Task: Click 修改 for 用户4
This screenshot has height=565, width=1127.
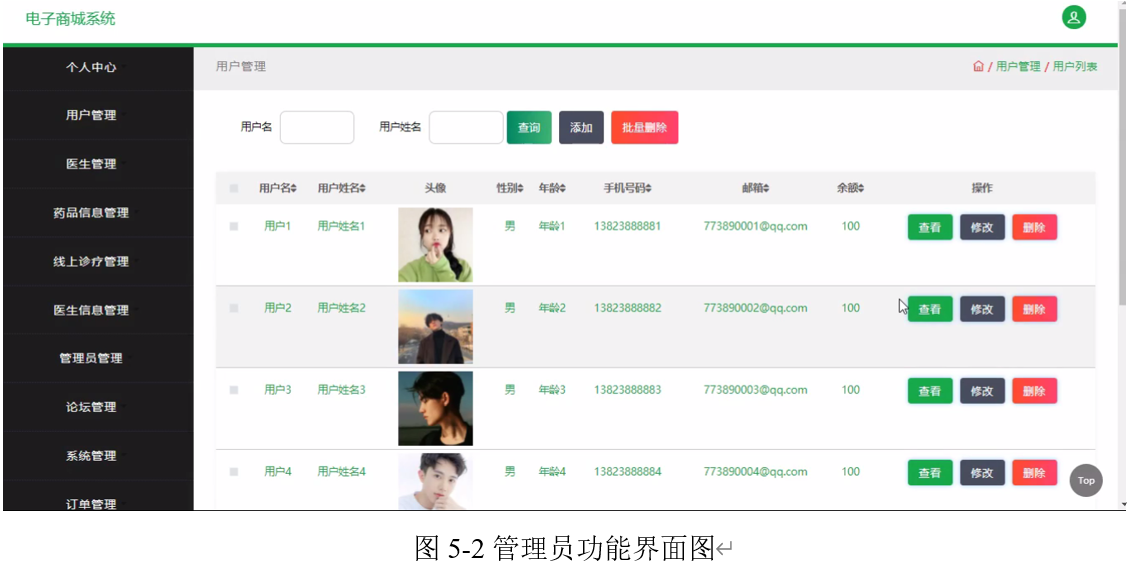Action: (983, 473)
